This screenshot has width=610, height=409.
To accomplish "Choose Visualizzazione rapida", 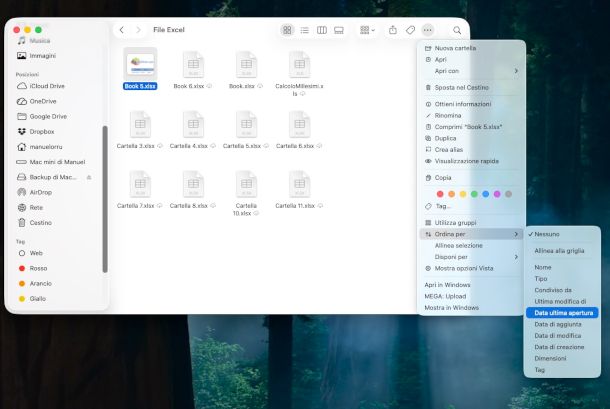I will click(x=471, y=161).
